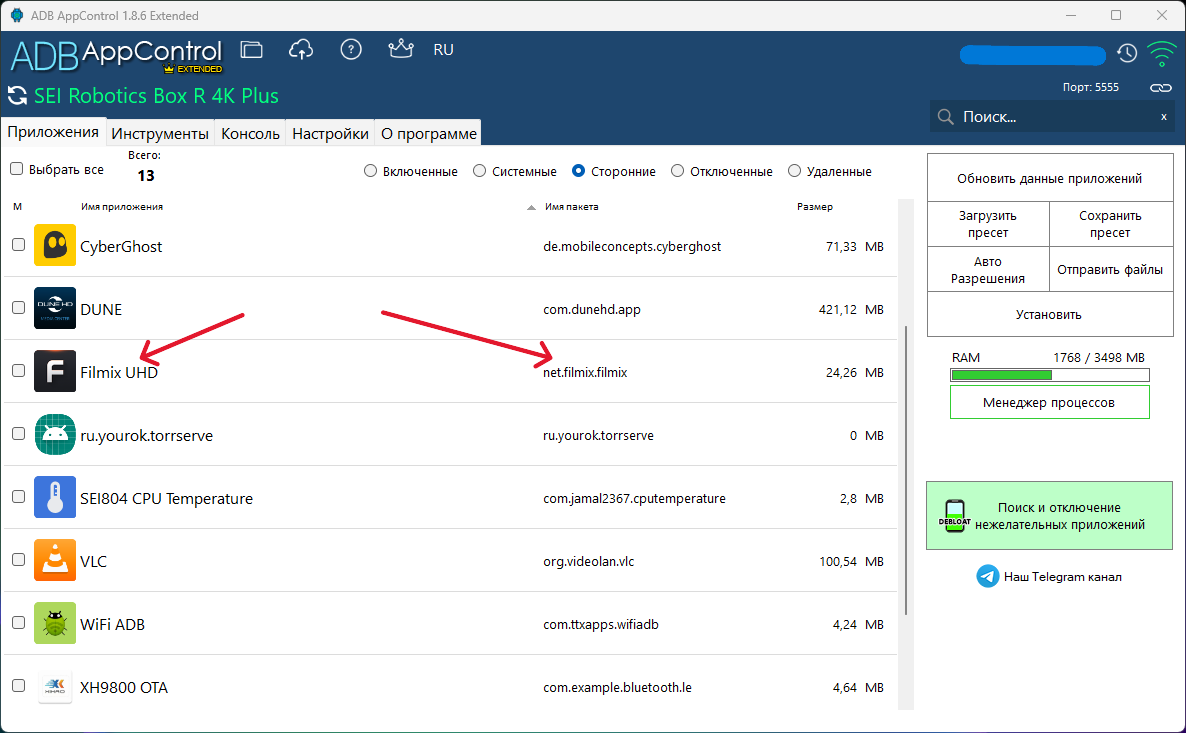Check the DUNE row checkbox
The image size is (1186, 733).
[x=19, y=307]
